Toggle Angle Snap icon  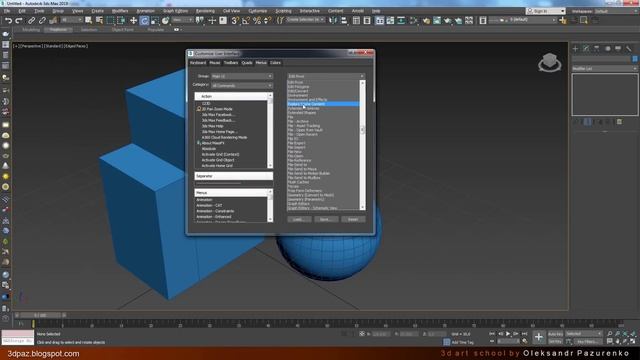tap(246, 20)
